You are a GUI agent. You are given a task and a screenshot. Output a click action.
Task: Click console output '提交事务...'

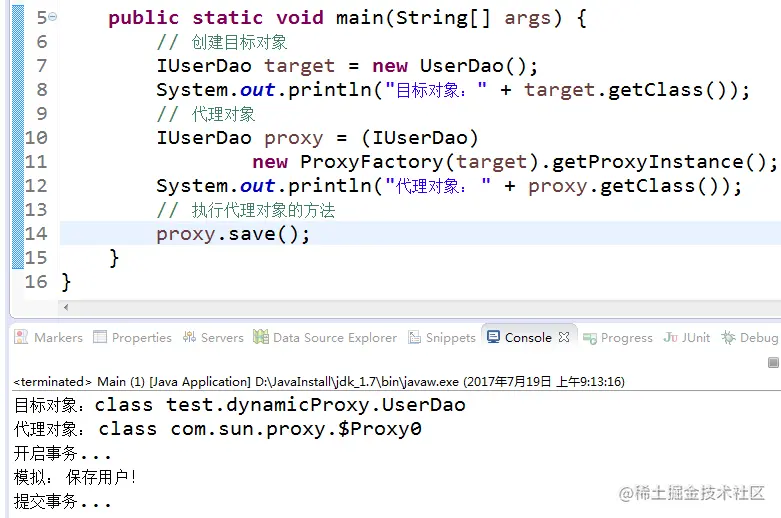click(x=62, y=501)
